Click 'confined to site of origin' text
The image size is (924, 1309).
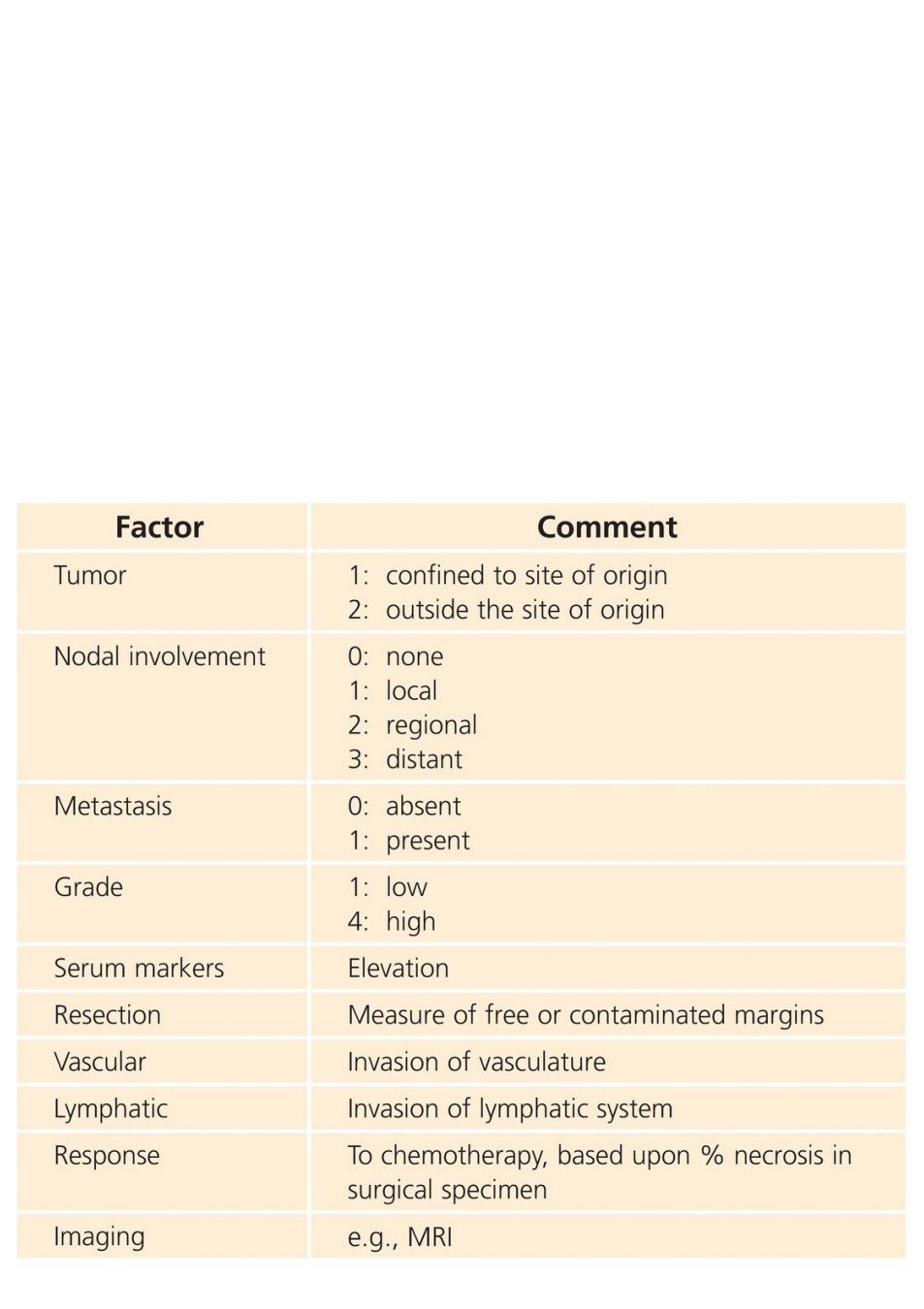(x=526, y=575)
